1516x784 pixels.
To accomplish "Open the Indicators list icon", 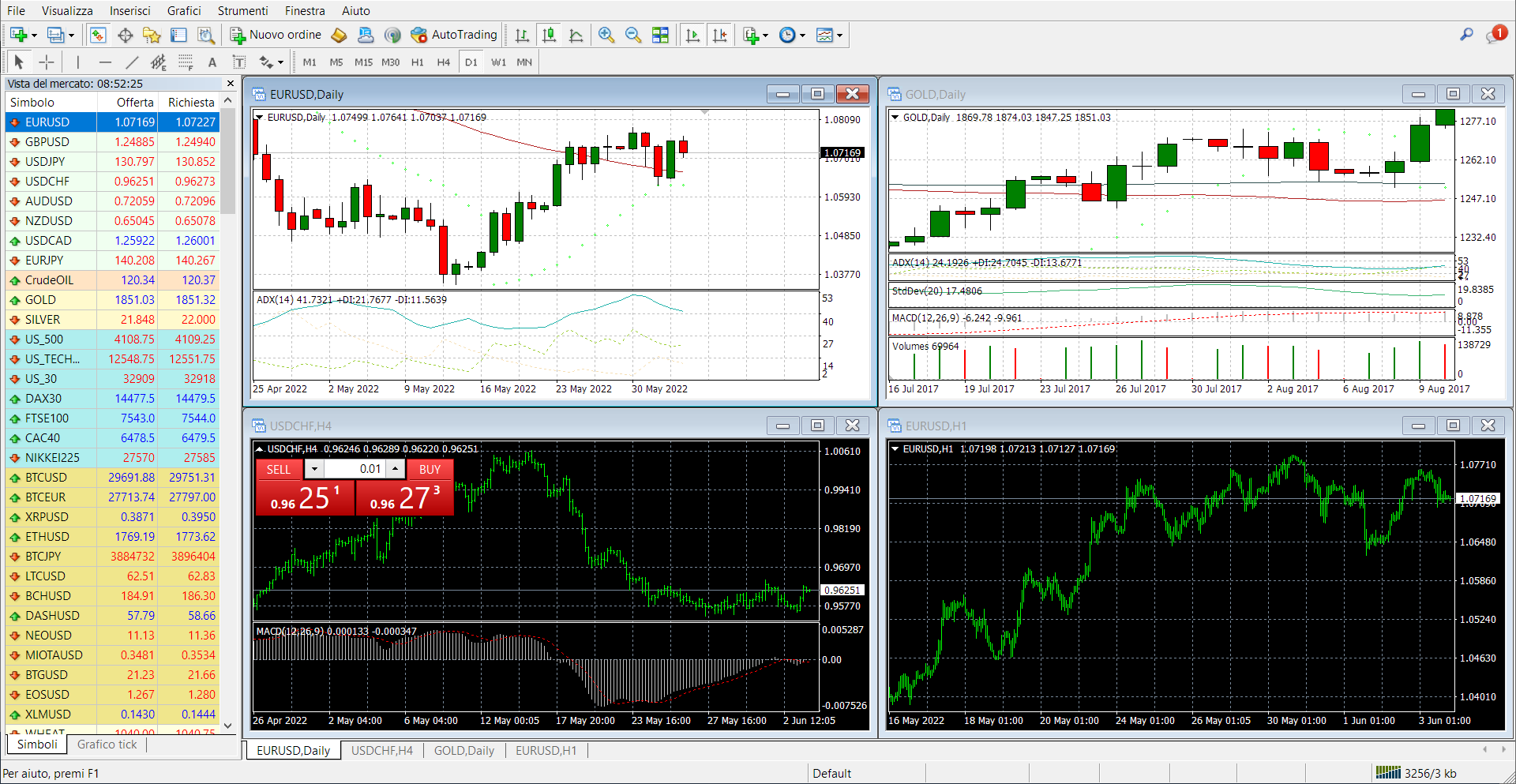I will click(x=751, y=35).
